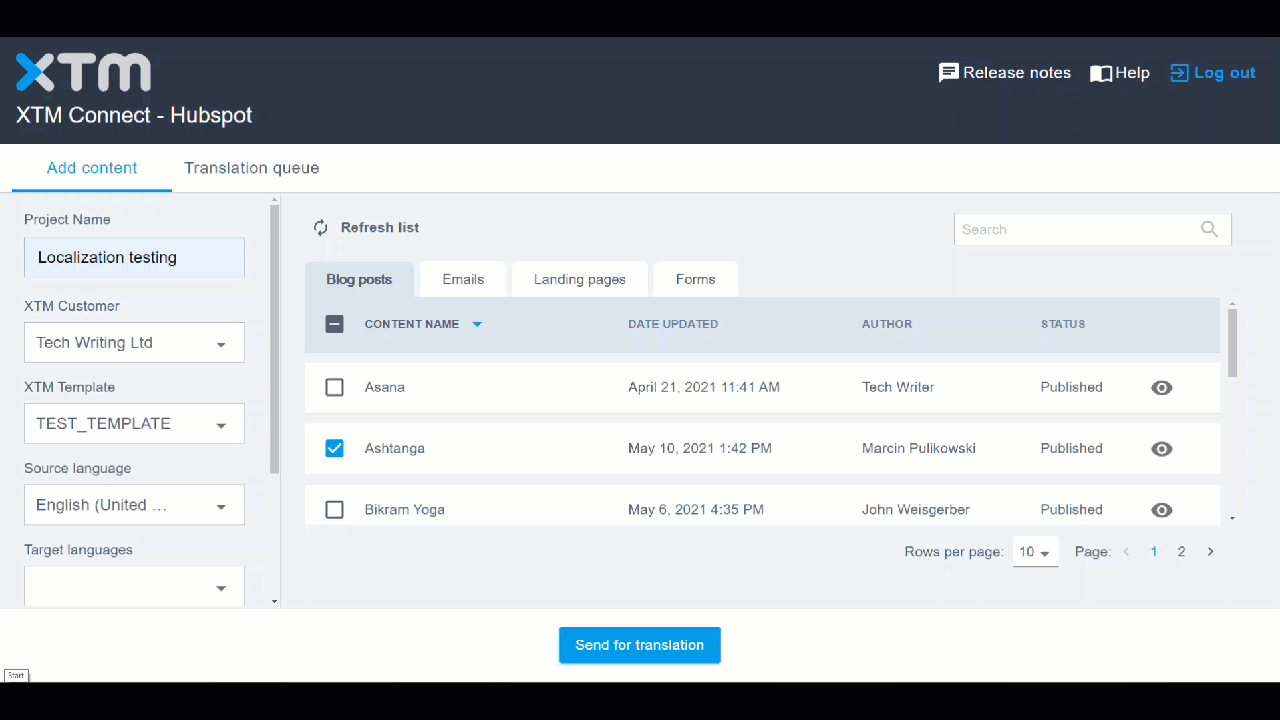The width and height of the screenshot is (1280, 720).
Task: Click the Send for translation button
Action: click(x=639, y=644)
